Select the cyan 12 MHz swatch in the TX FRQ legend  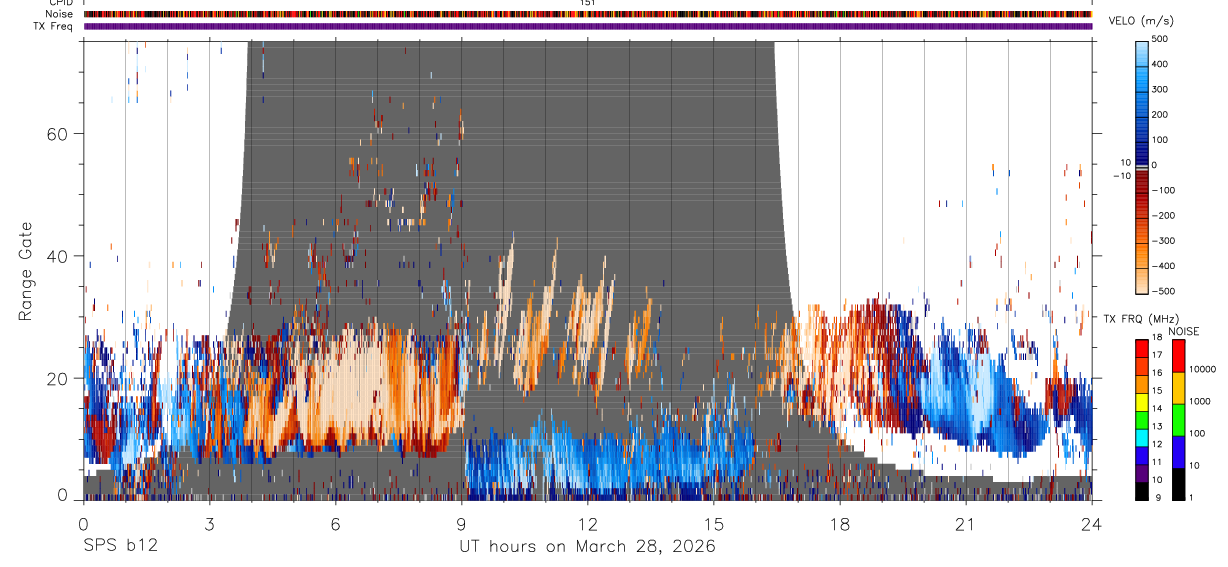[1142, 438]
